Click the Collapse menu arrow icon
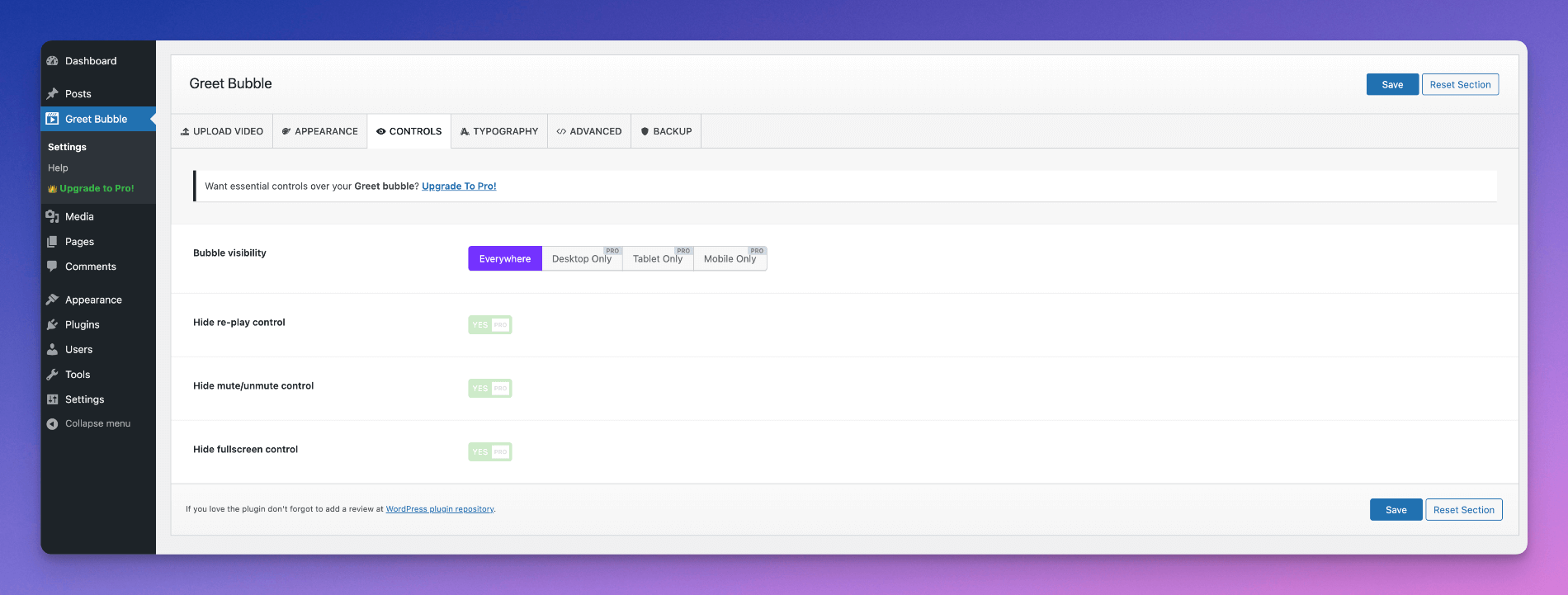This screenshot has width=1568, height=595. pyautogui.click(x=53, y=423)
